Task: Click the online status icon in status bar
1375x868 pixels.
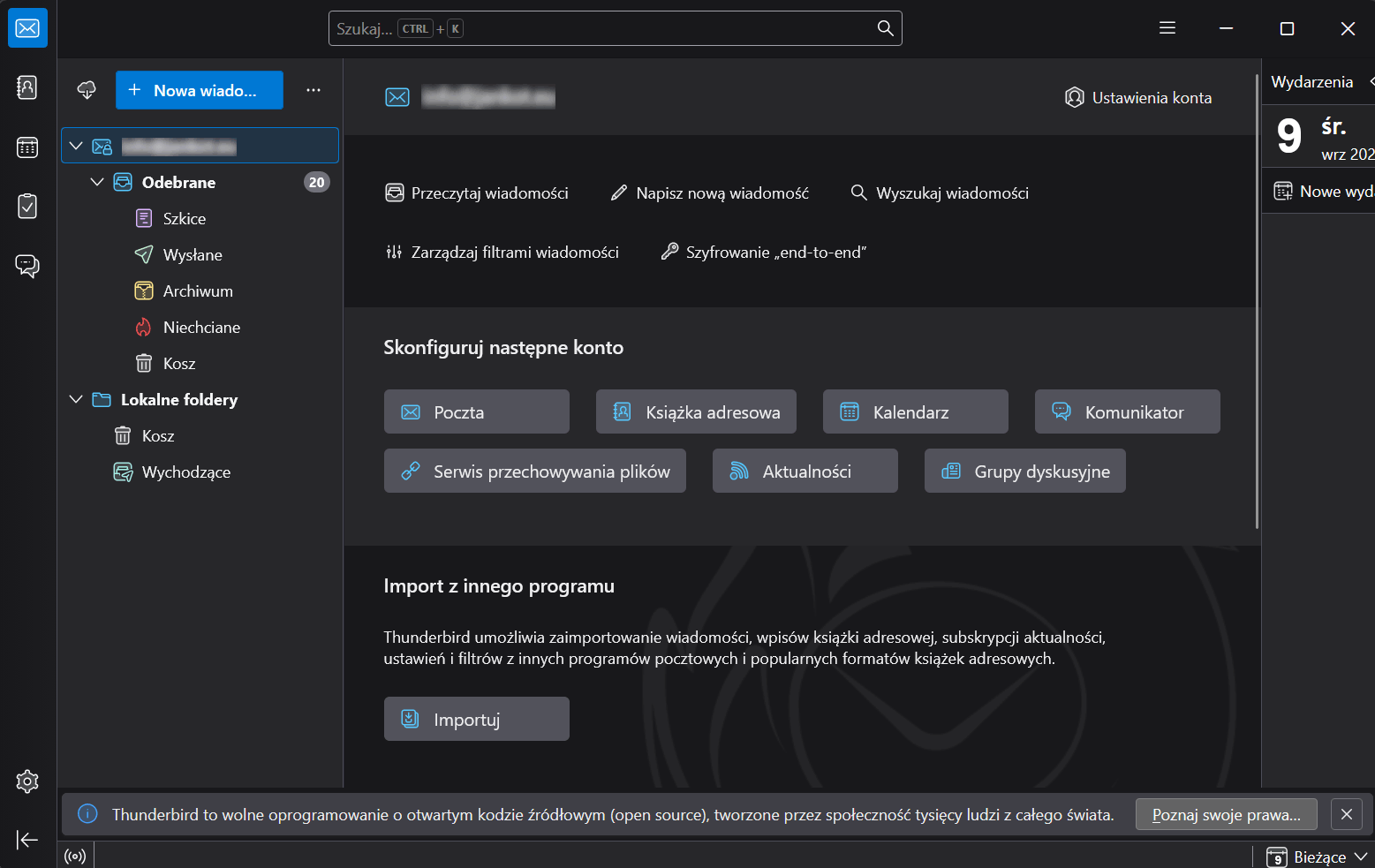Action: (x=76, y=857)
